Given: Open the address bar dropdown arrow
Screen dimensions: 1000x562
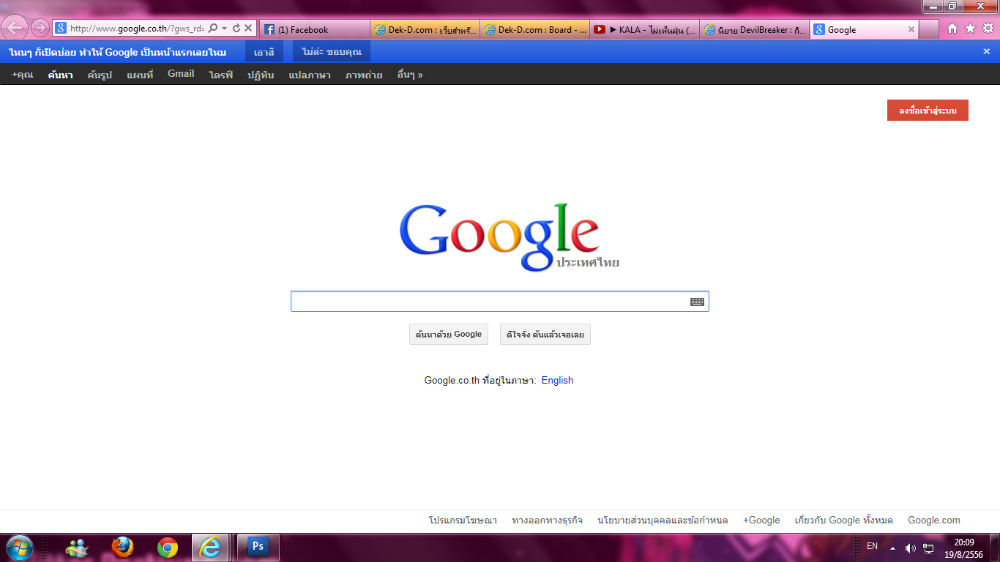Looking at the screenshot, I should [x=224, y=28].
